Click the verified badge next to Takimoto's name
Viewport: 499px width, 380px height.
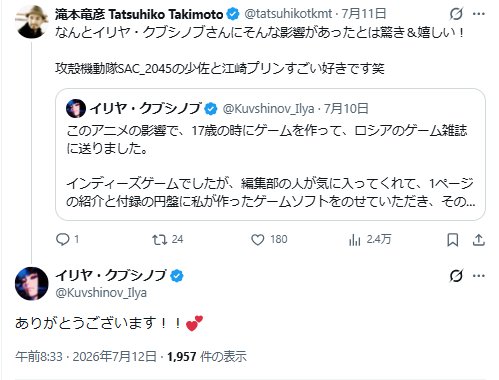(x=233, y=14)
